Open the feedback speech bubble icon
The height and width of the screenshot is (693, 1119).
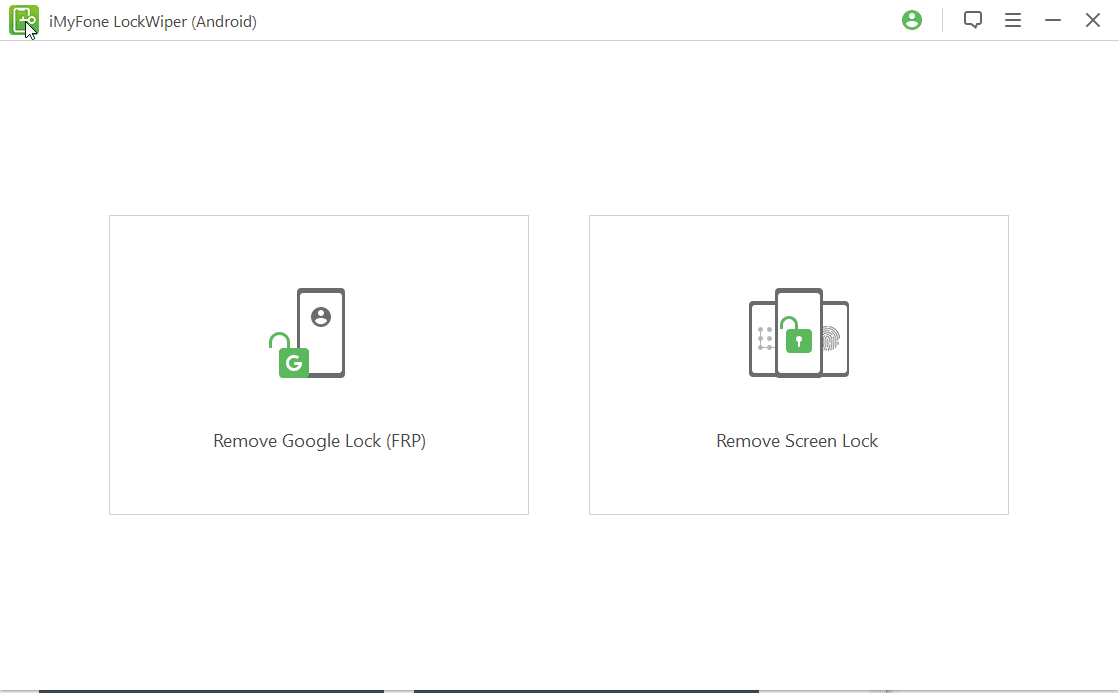tap(972, 20)
